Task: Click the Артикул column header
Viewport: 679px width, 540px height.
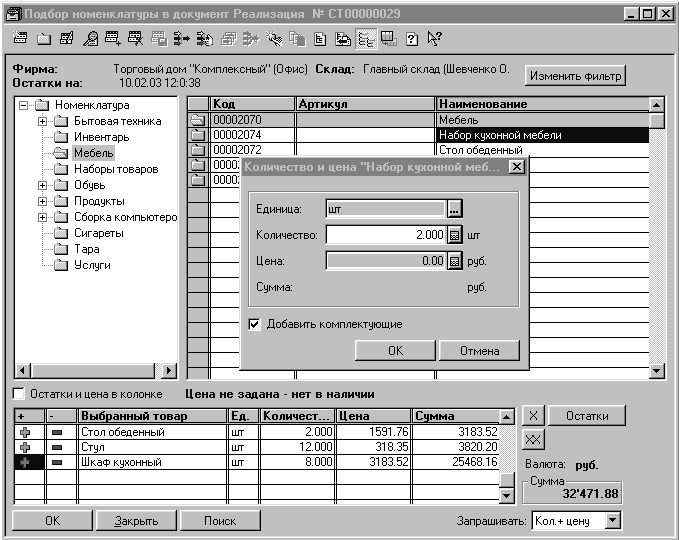Action: [365, 104]
